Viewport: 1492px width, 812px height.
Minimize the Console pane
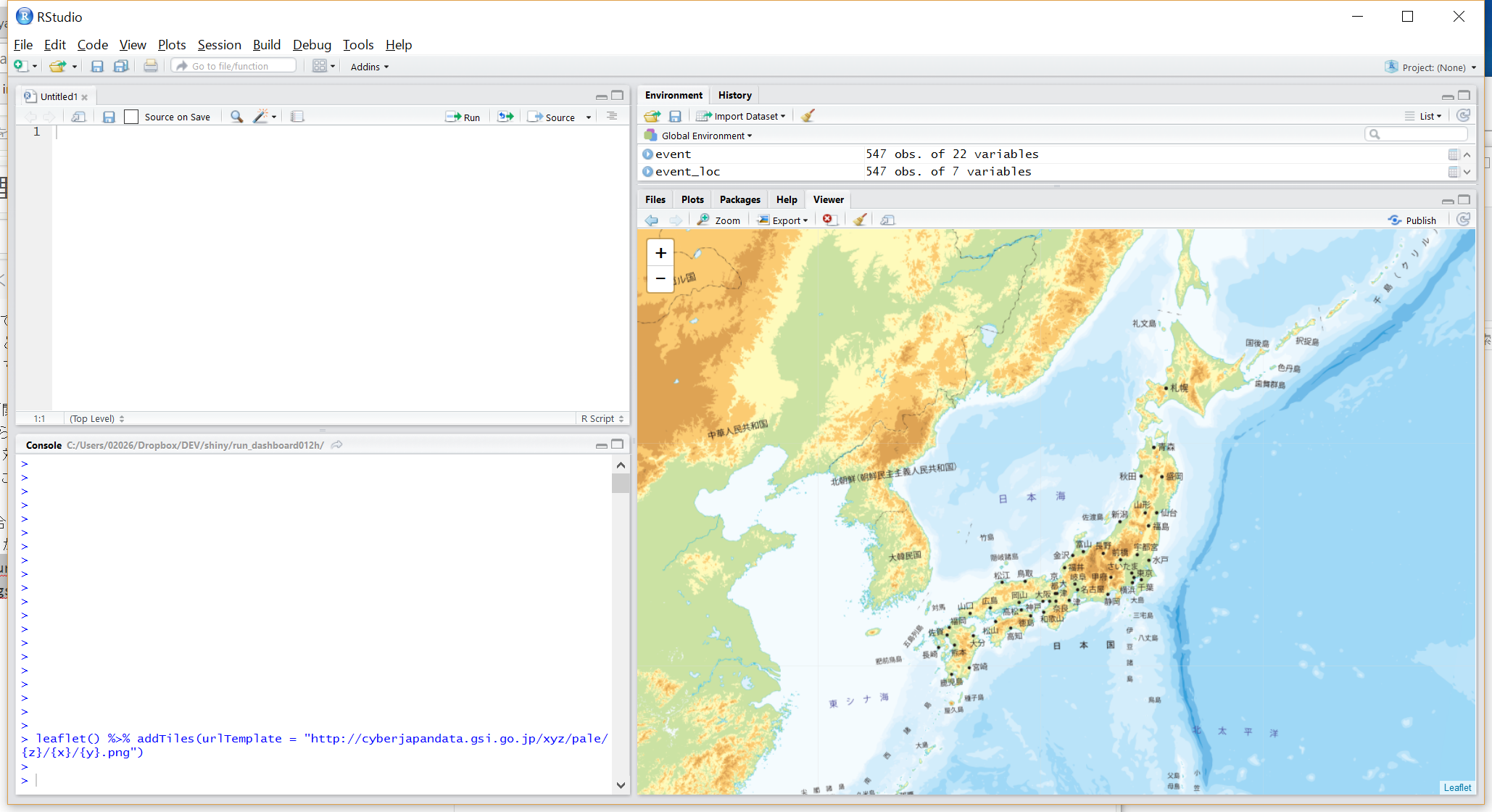(x=602, y=445)
